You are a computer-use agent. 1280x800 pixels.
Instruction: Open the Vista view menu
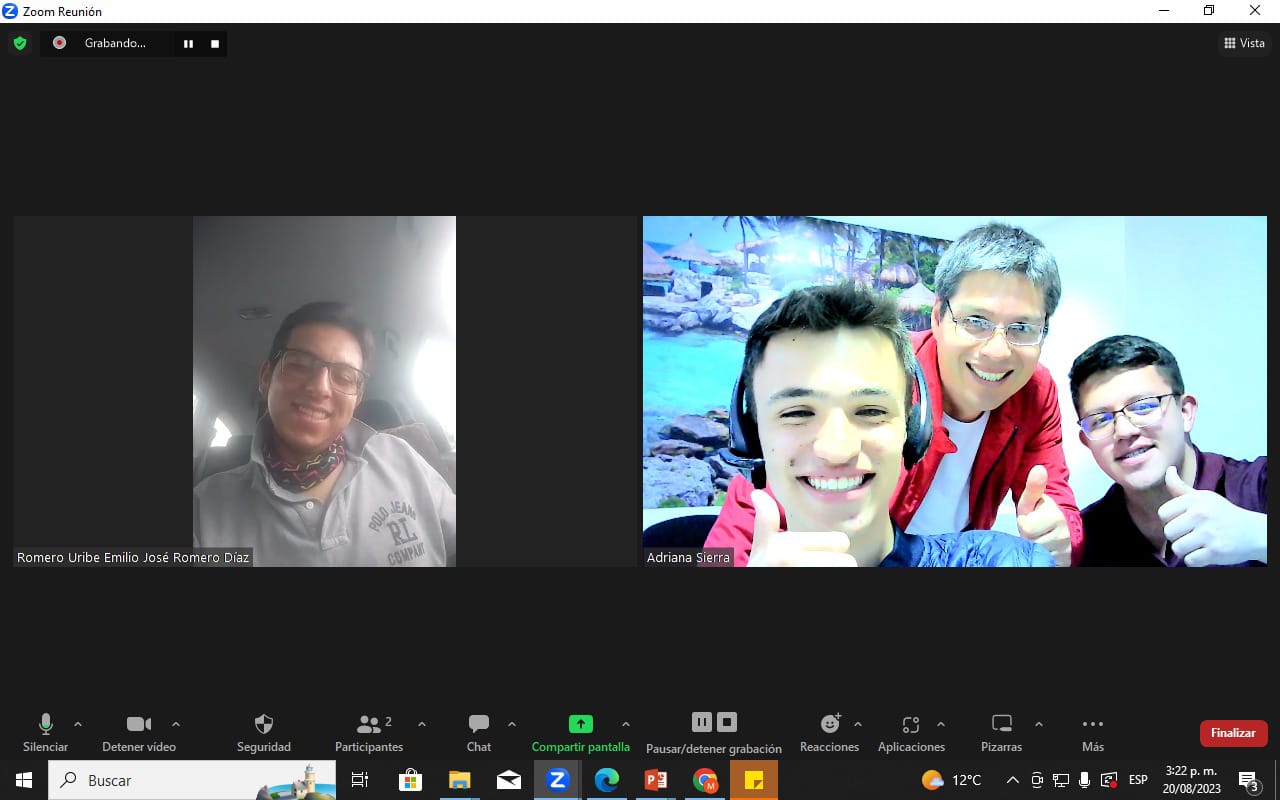point(1244,43)
